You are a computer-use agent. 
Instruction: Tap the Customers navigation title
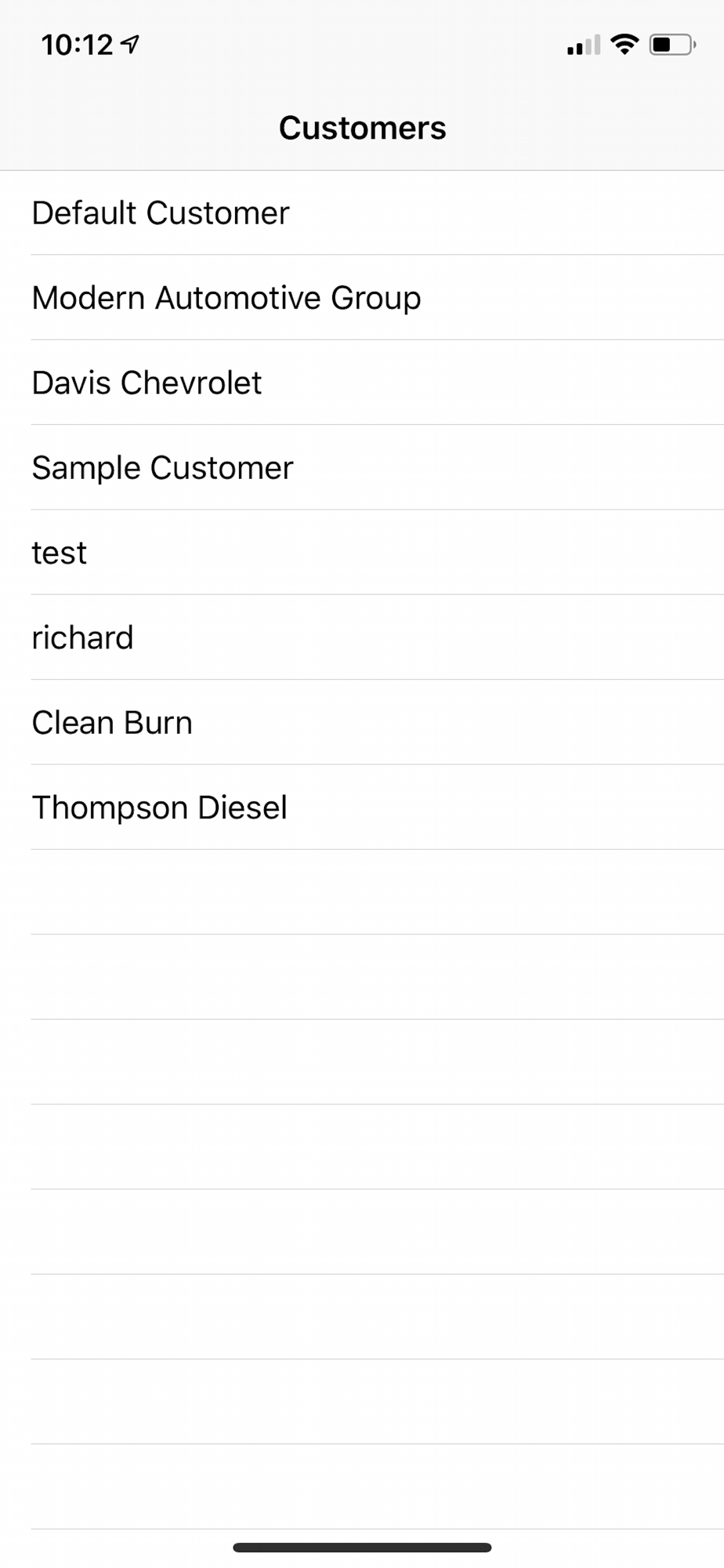tap(362, 129)
